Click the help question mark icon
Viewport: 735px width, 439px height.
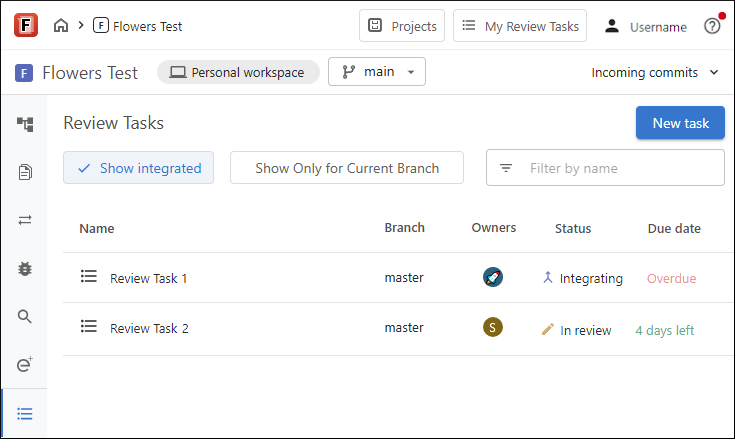pos(712,27)
